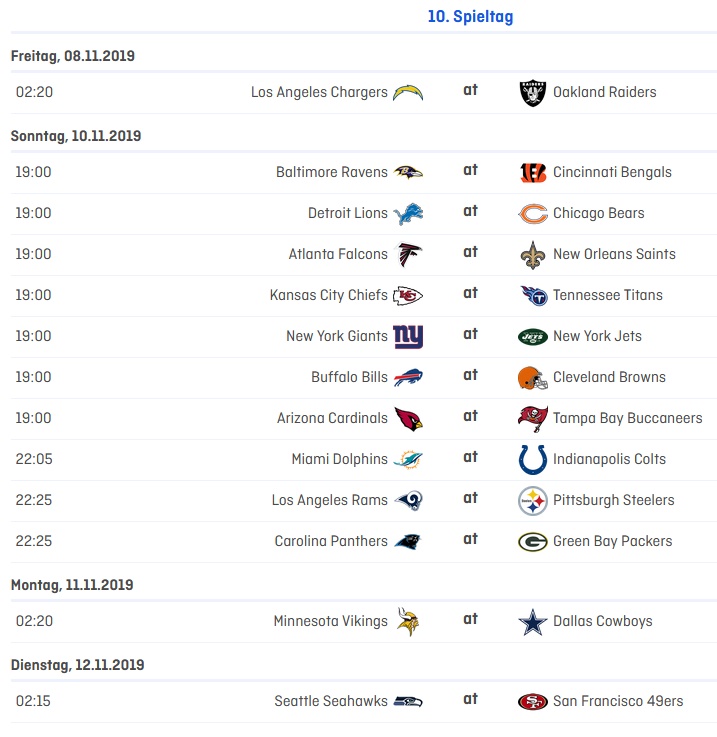Click the Pittsburgh Steelers logo
This screenshot has width=717, height=737.
[533, 500]
